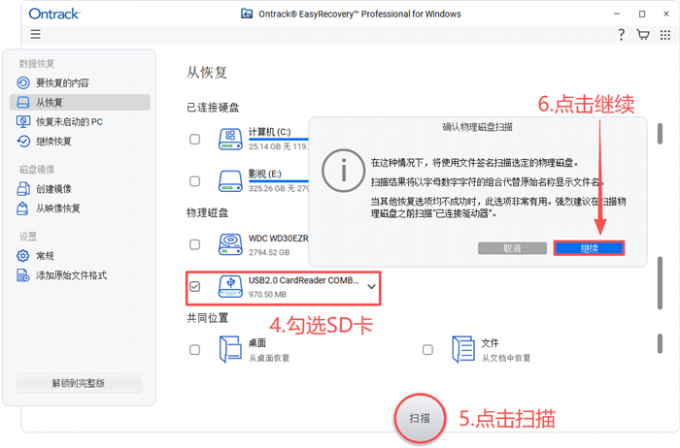Expand the USB2.0 CardReader chevron
Screen dimensions: 680x448
coord(371,287)
